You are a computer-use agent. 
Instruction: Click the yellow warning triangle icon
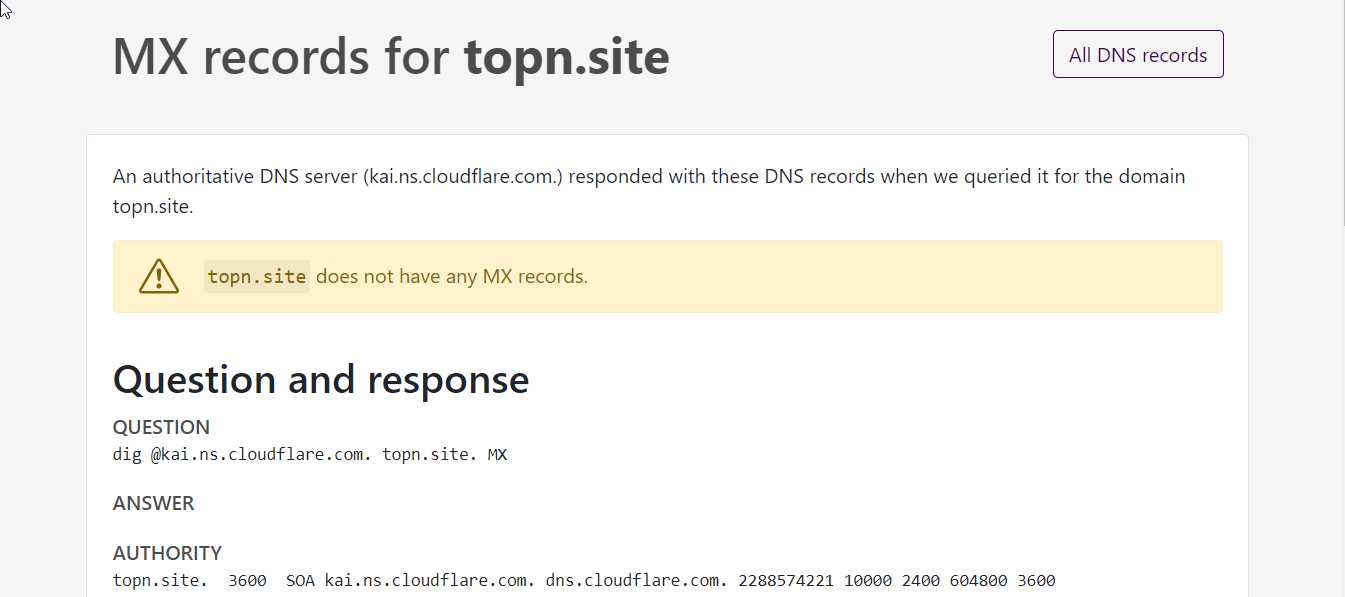pyautogui.click(x=159, y=276)
